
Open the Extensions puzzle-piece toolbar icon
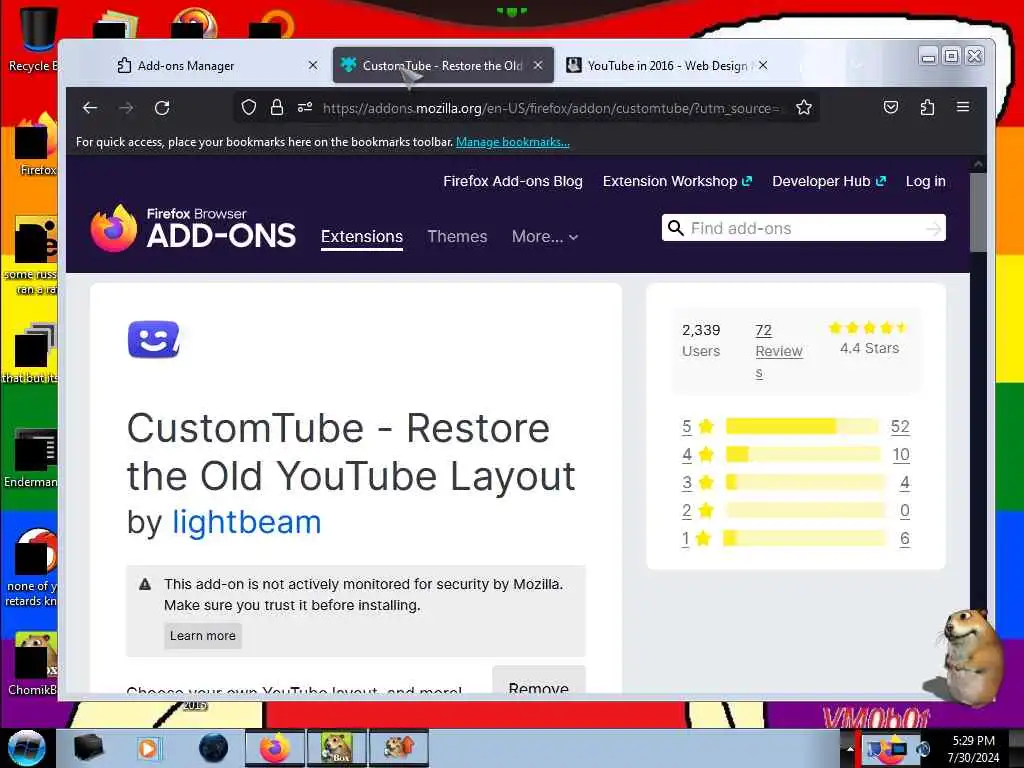tap(927, 107)
